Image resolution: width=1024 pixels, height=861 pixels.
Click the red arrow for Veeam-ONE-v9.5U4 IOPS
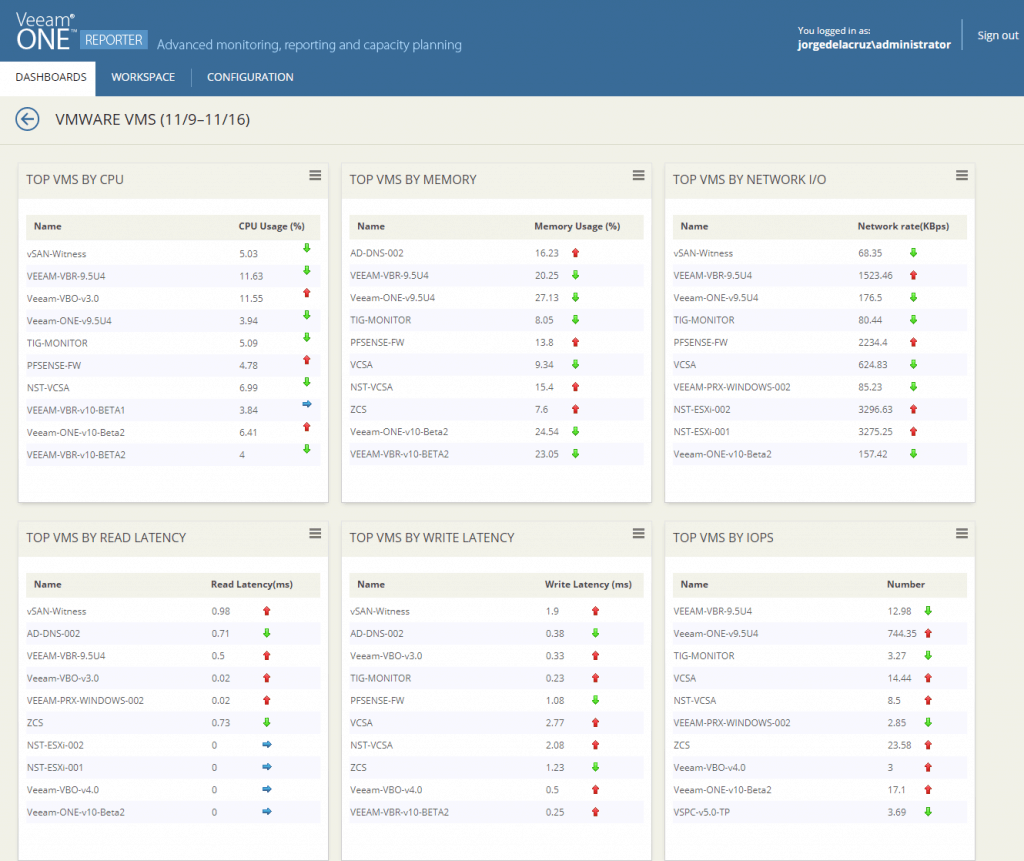point(927,633)
